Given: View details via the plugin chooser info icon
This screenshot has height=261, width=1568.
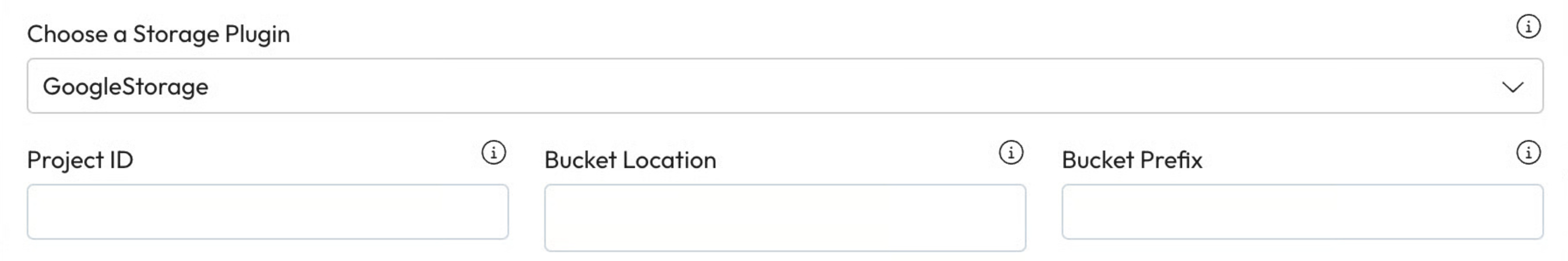Looking at the screenshot, I should click(x=1528, y=27).
